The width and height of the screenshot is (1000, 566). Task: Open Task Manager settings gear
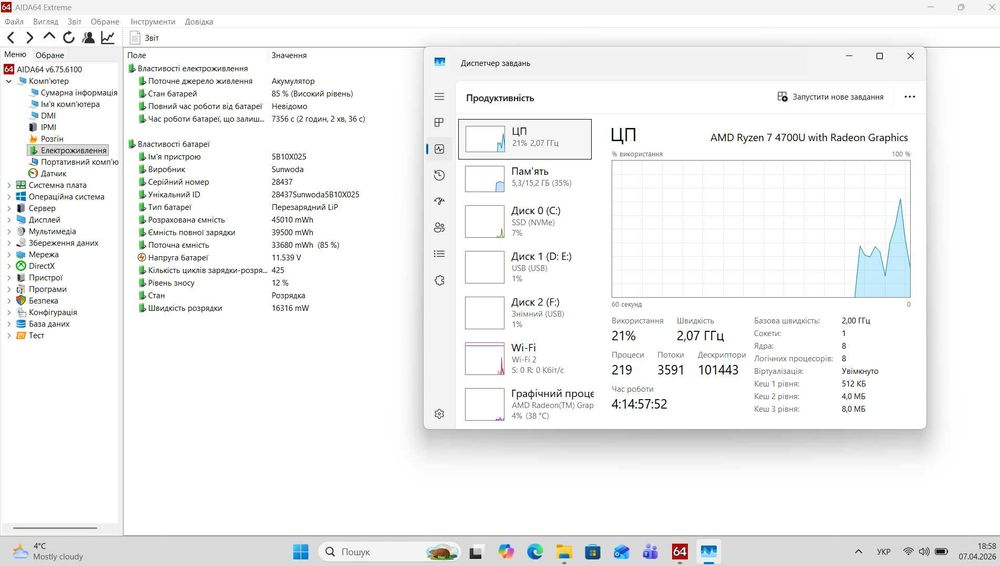(439, 414)
